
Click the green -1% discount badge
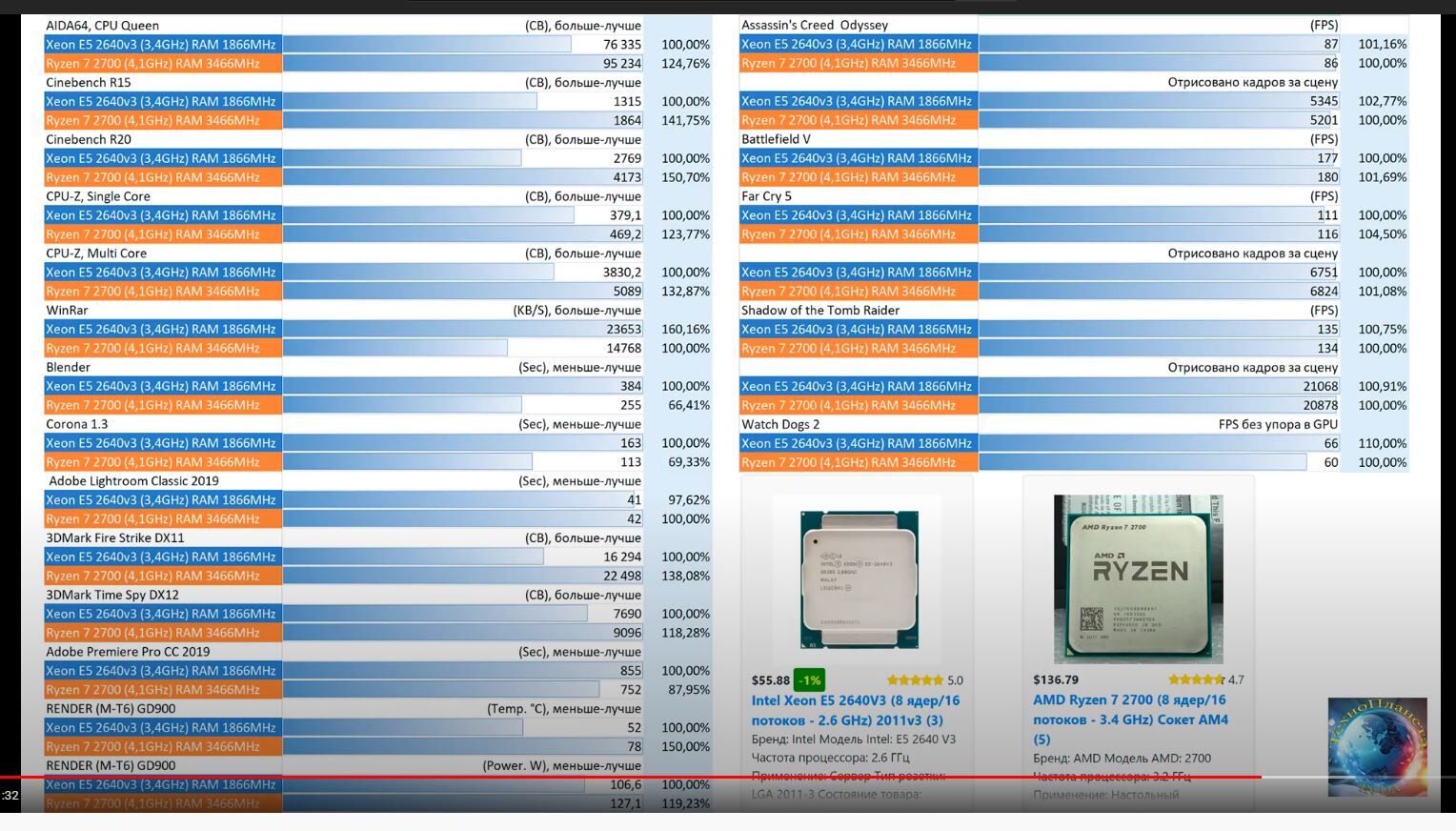(x=809, y=680)
